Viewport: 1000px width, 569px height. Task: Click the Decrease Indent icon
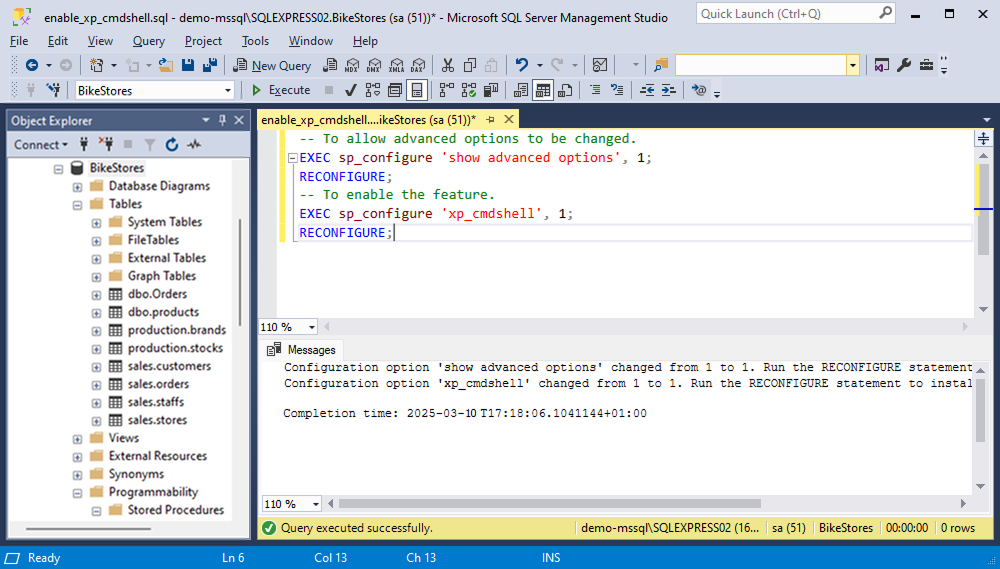coord(647,90)
